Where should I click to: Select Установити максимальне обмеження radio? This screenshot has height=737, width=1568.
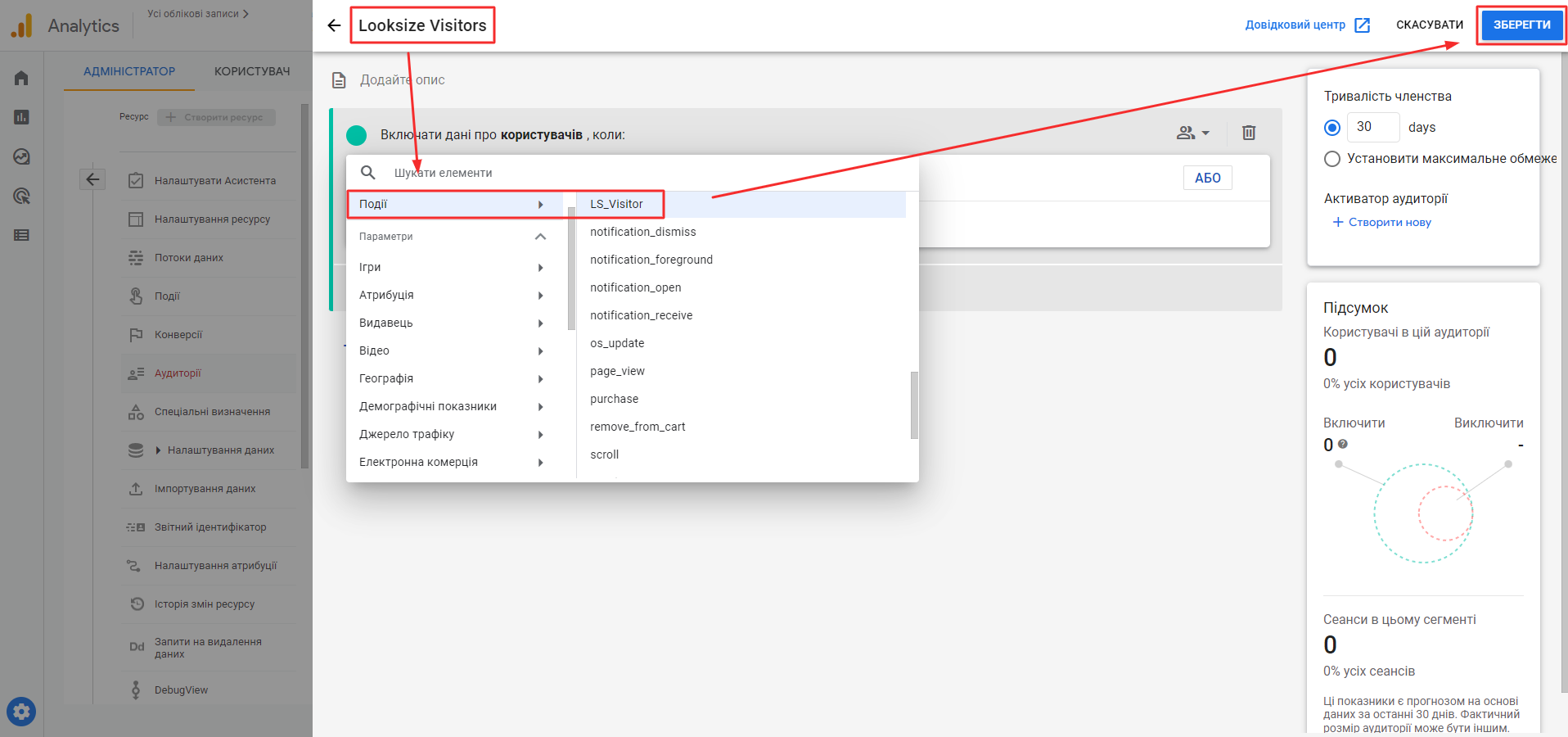pos(1332,159)
